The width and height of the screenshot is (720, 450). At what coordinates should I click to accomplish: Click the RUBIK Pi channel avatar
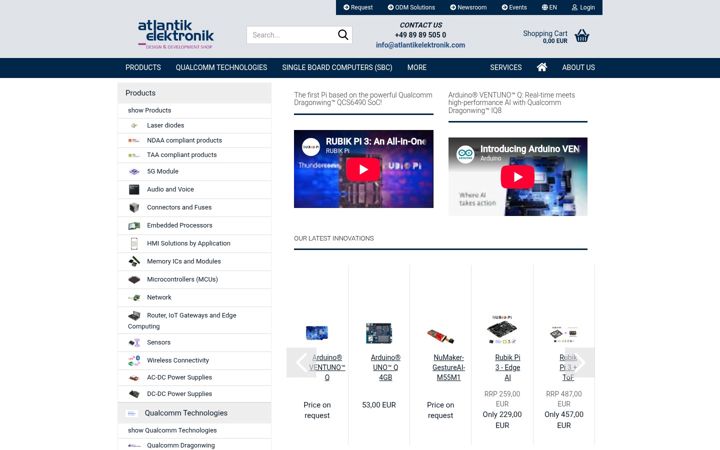311,147
